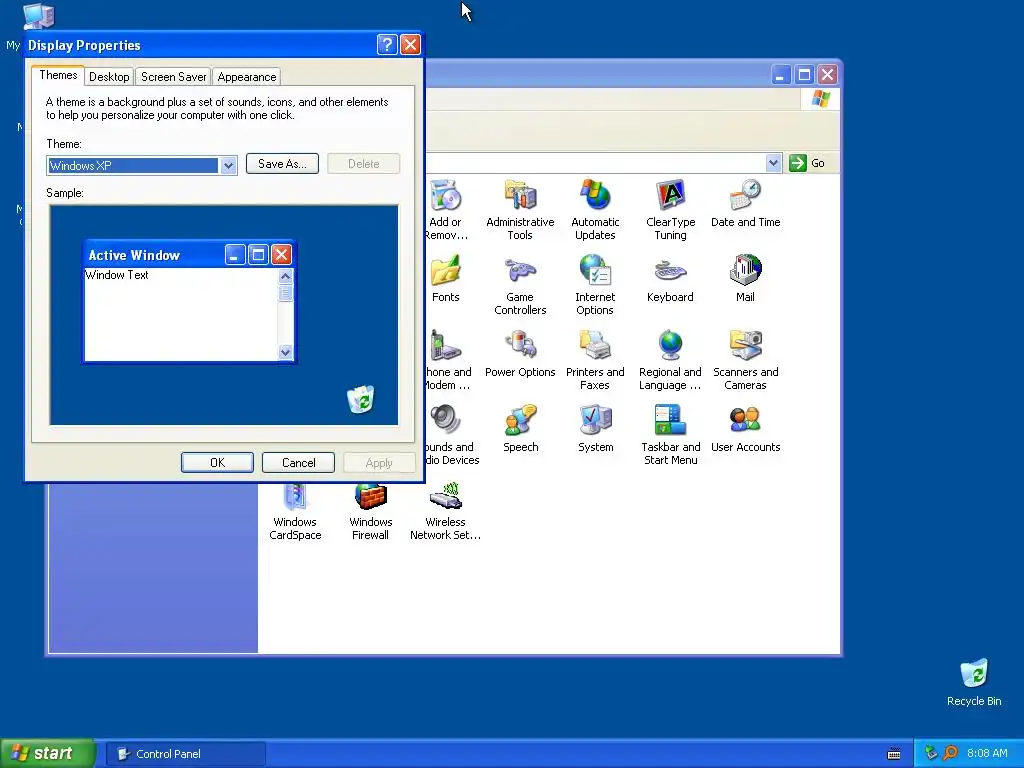
Task: Click the sample window scrollbar up arrow
Action: 285,276
